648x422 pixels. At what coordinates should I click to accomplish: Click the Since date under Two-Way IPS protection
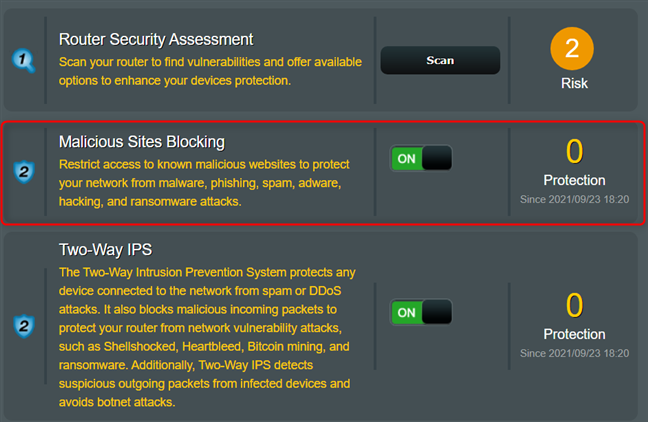[x=574, y=353]
